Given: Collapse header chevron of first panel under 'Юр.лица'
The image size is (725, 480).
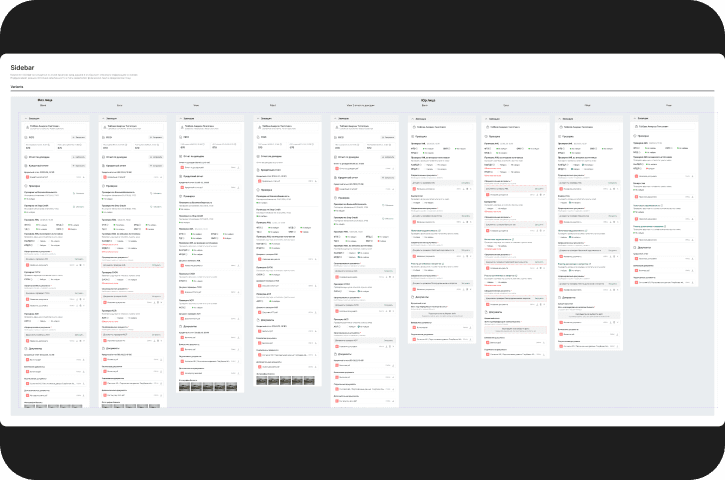Looking at the screenshot, I should point(412,119).
